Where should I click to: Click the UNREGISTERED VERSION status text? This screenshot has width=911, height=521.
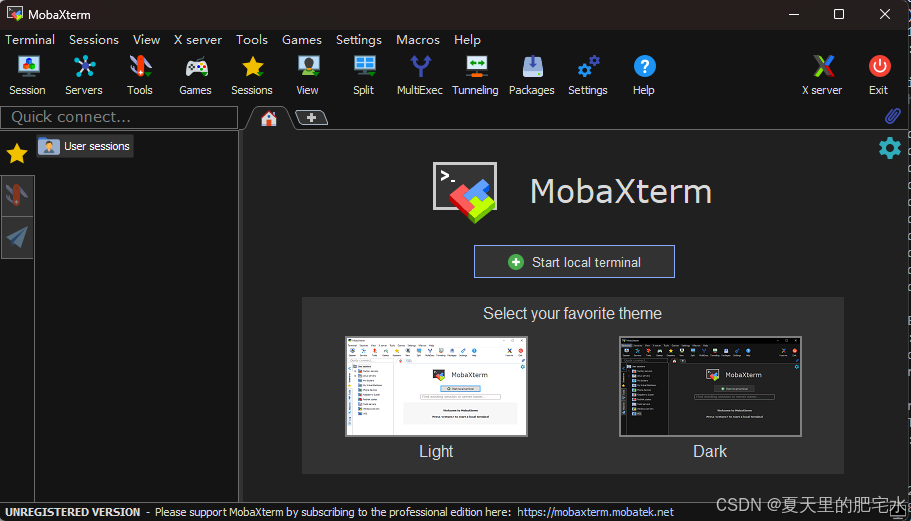click(x=73, y=512)
